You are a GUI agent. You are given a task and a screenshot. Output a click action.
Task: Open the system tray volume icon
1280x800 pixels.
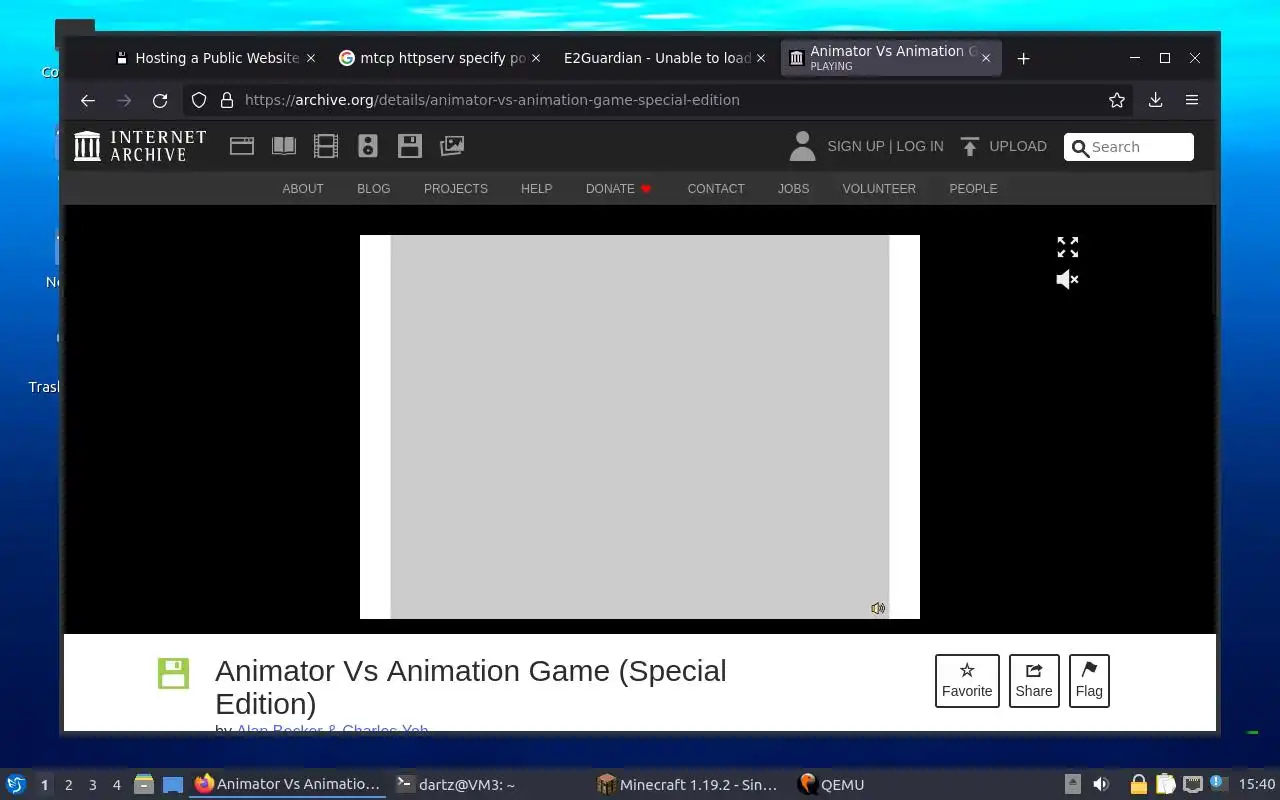tap(1101, 785)
